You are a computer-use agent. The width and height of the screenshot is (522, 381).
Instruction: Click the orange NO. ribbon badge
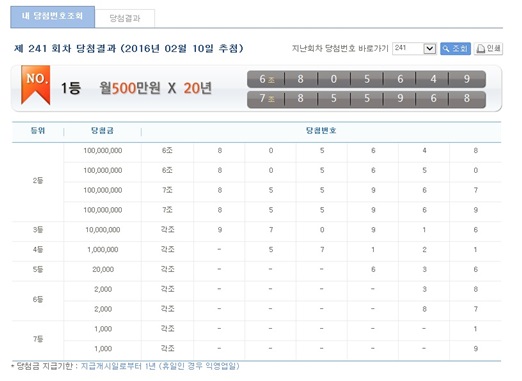(36, 85)
